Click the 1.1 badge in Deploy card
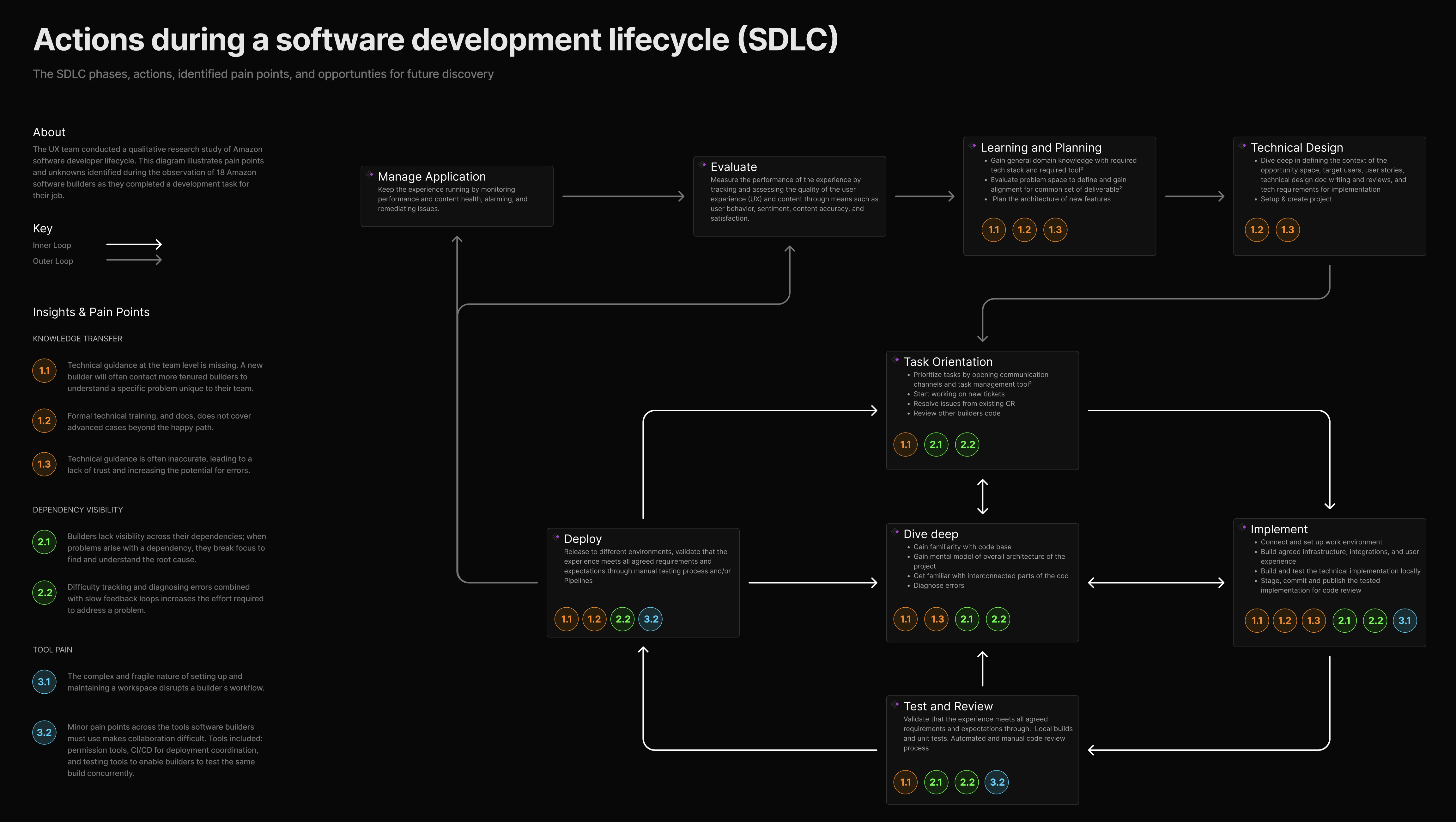 click(x=566, y=619)
